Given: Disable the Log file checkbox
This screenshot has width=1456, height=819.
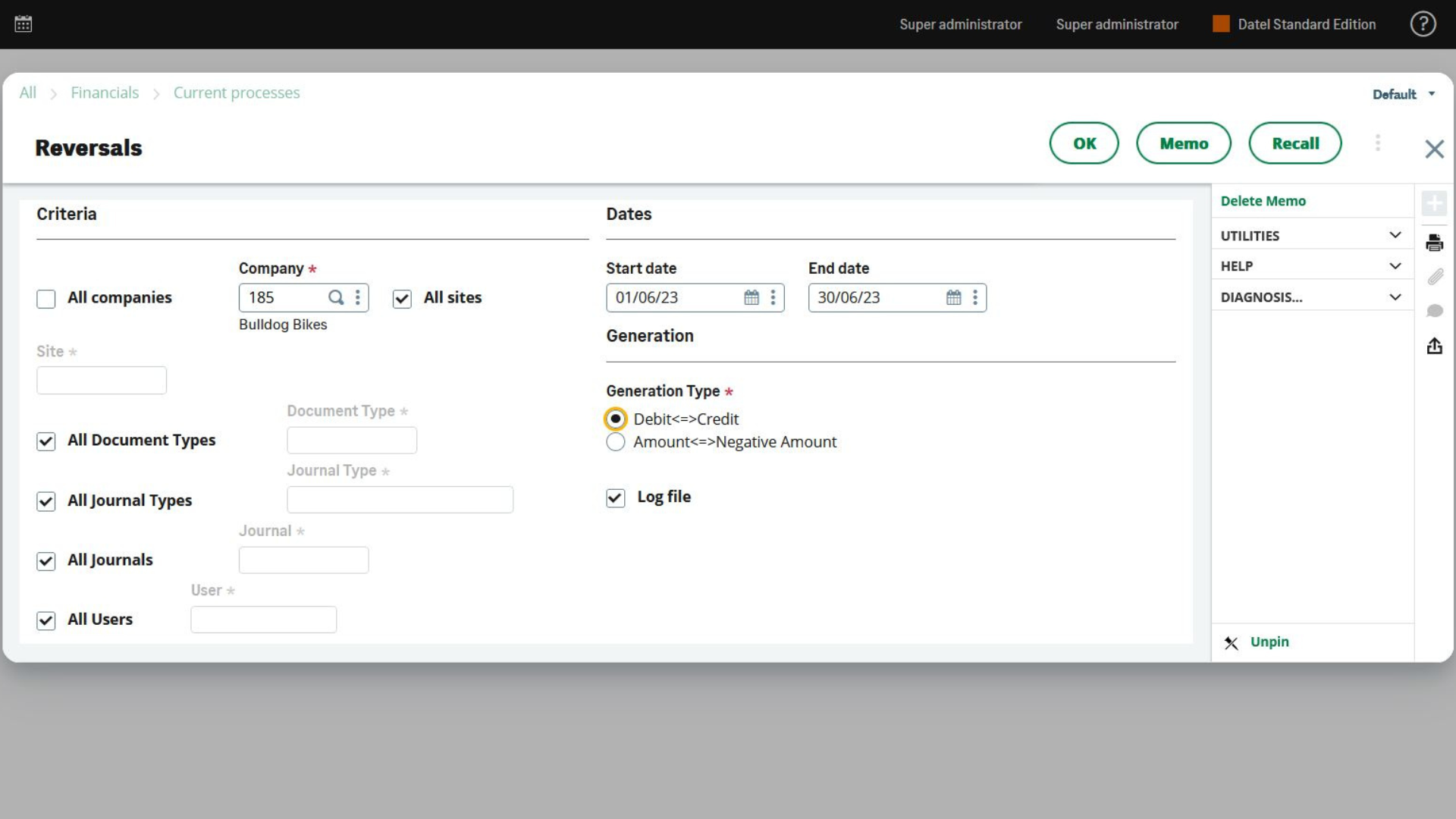Looking at the screenshot, I should coord(615,496).
